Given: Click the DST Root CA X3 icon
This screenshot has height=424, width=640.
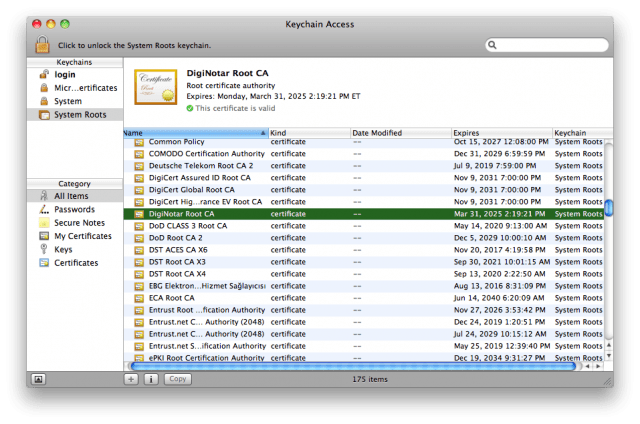Looking at the screenshot, I should 139,262.
